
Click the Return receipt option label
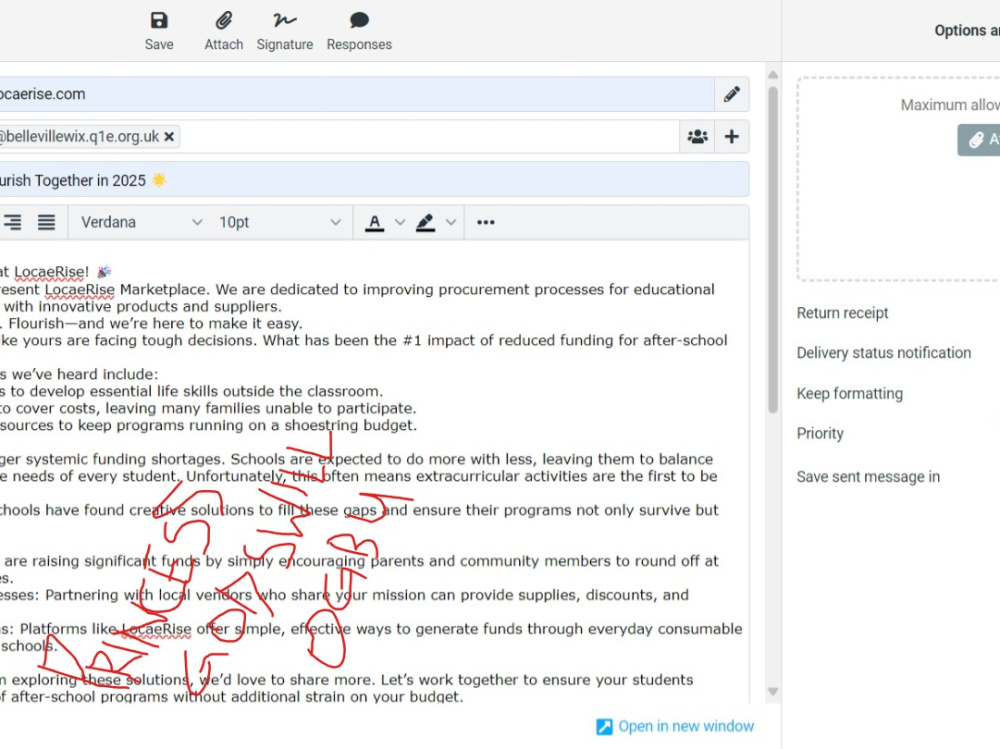point(842,313)
